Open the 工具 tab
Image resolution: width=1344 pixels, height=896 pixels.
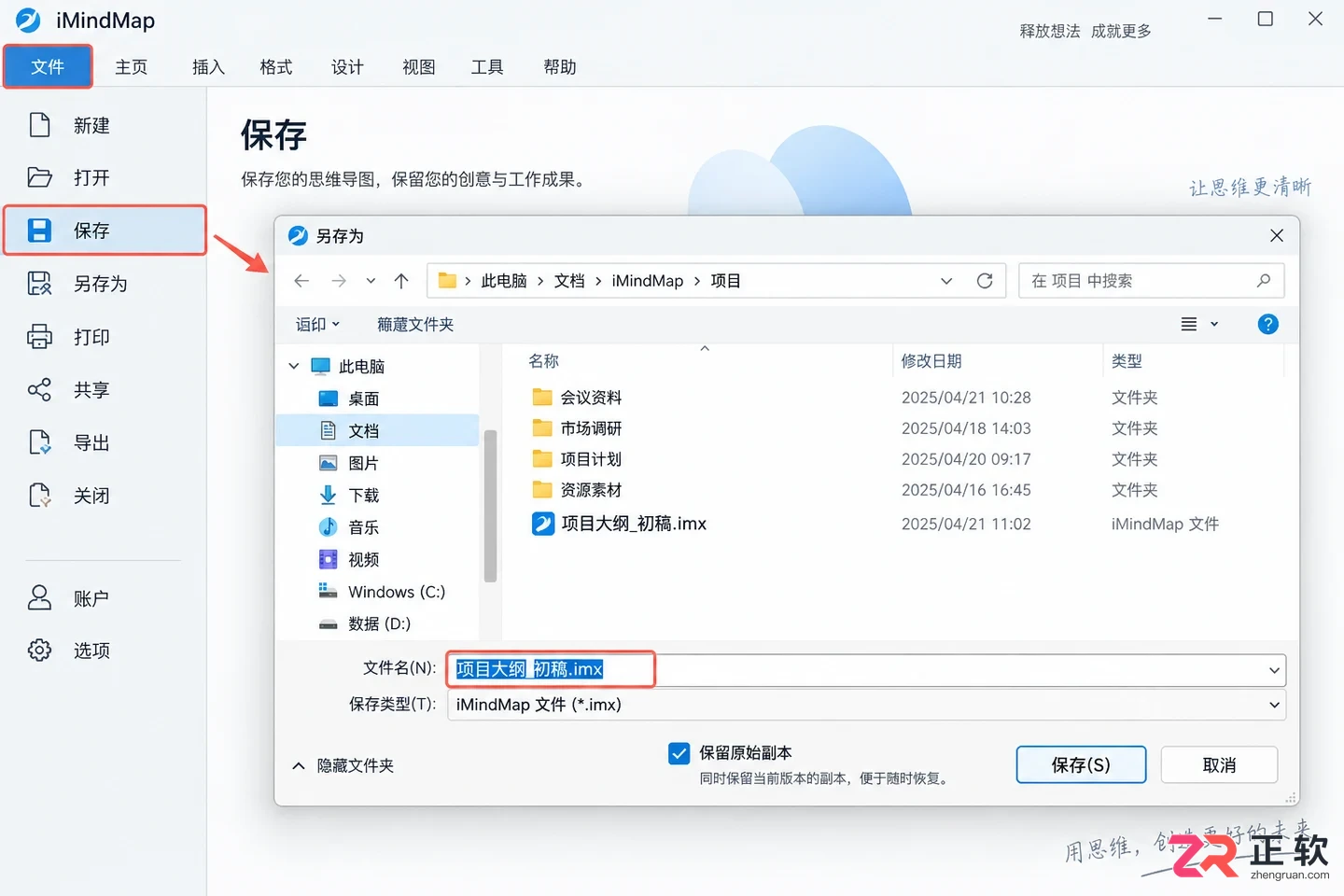click(487, 66)
